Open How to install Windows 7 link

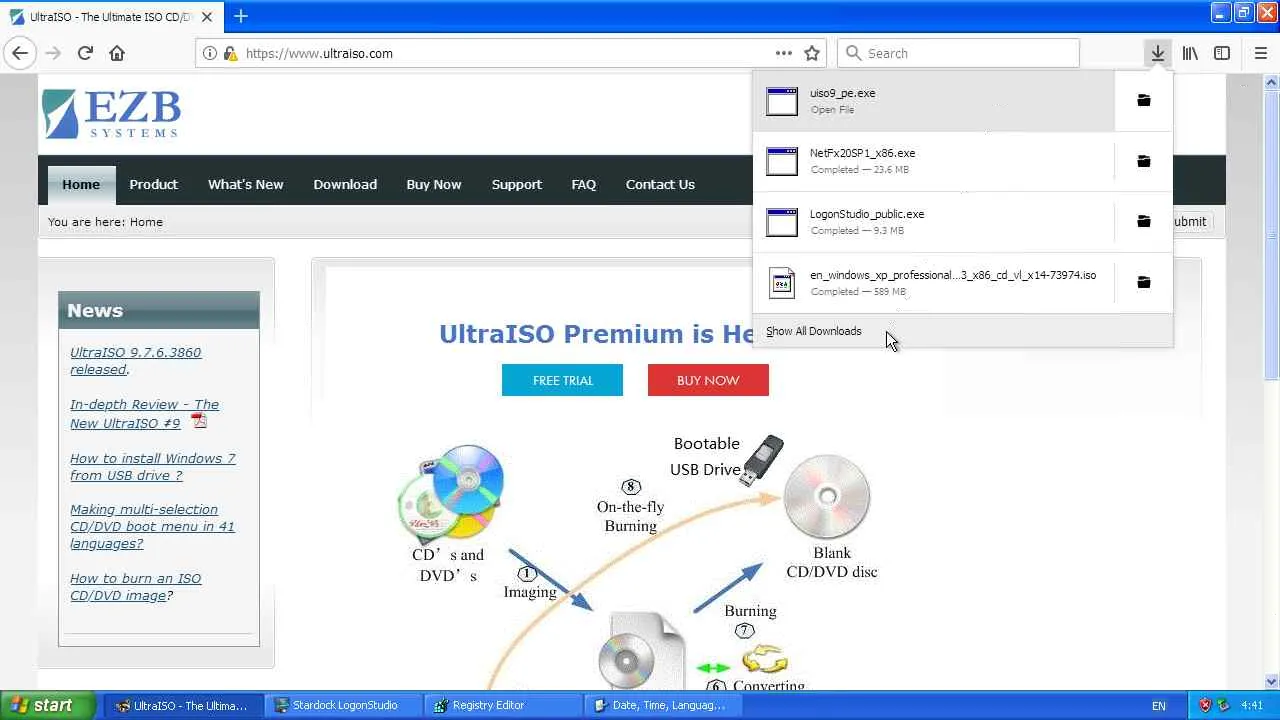coord(152,467)
